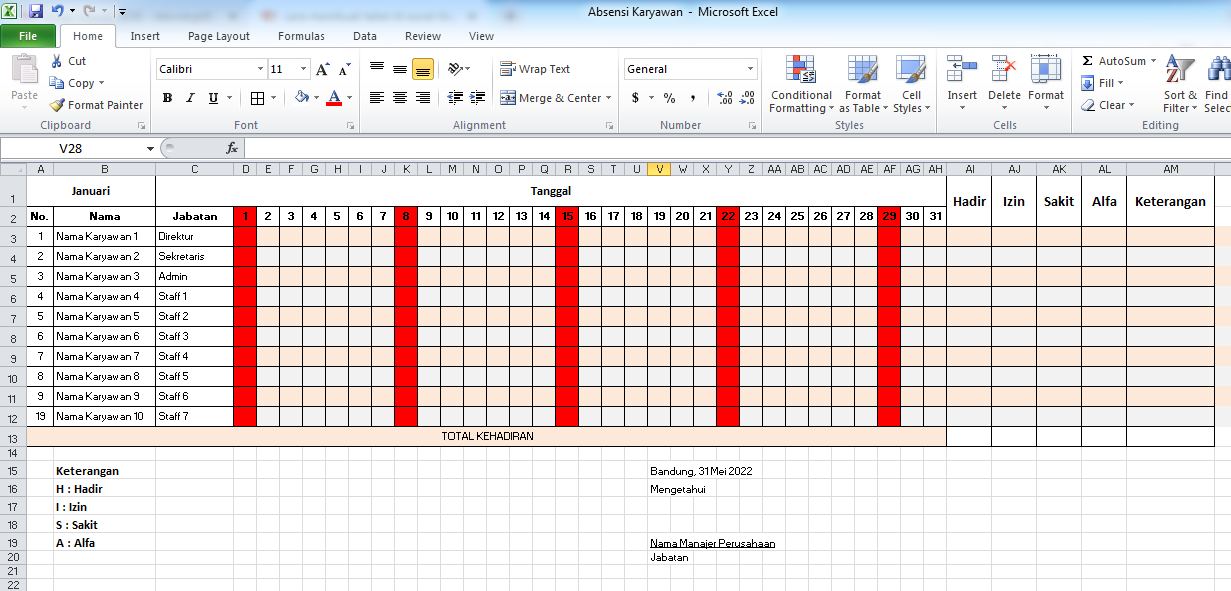Click the Merge & Center button
The height and width of the screenshot is (591, 1231).
click(x=551, y=98)
